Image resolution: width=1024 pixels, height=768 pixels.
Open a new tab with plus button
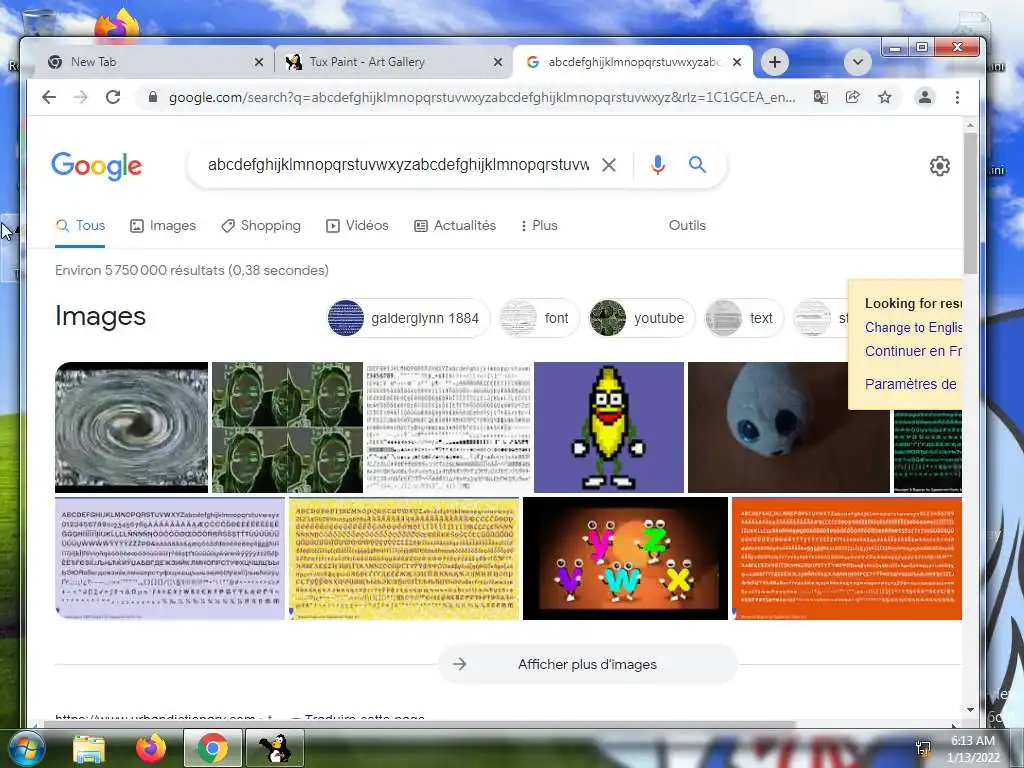[775, 62]
